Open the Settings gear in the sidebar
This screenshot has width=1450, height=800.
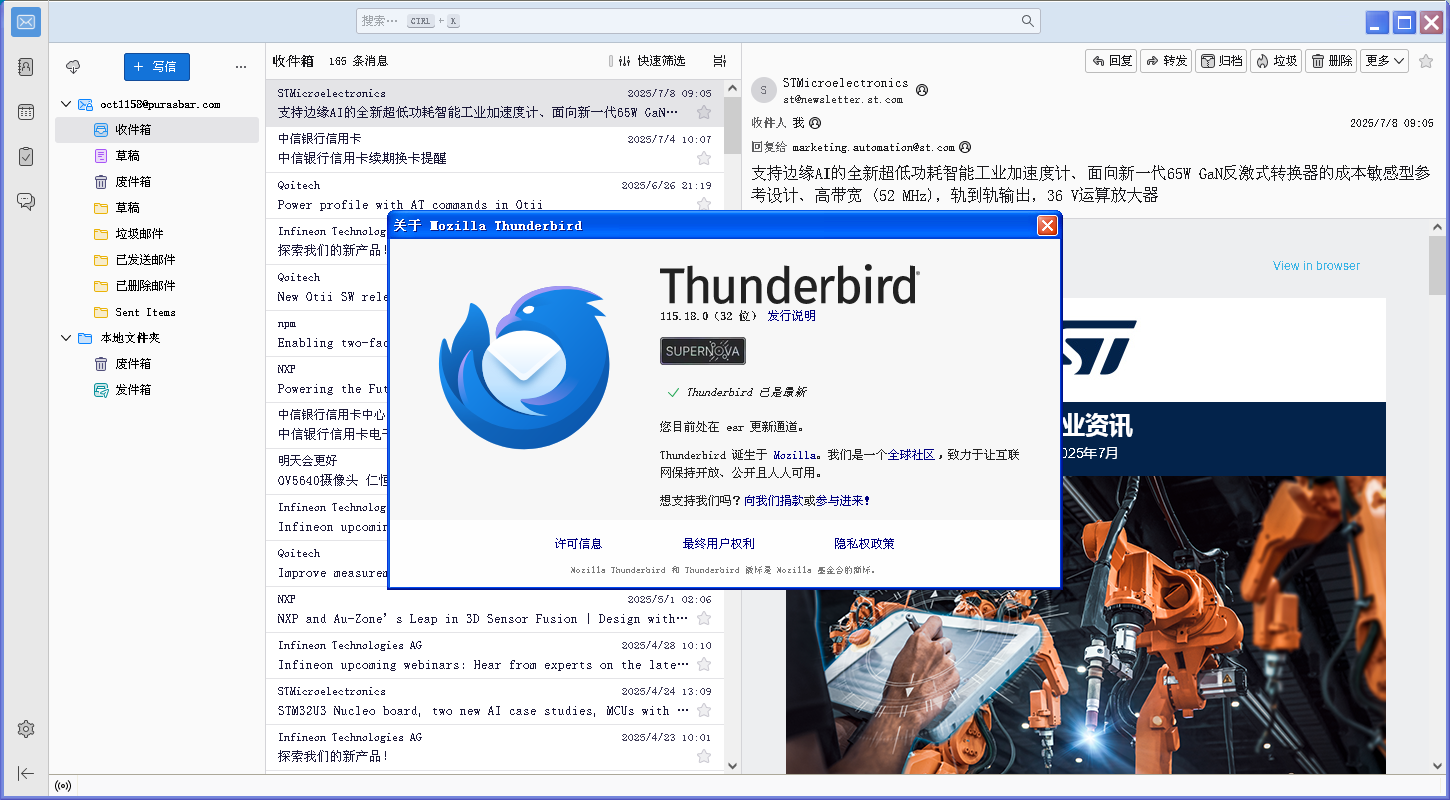tap(26, 729)
